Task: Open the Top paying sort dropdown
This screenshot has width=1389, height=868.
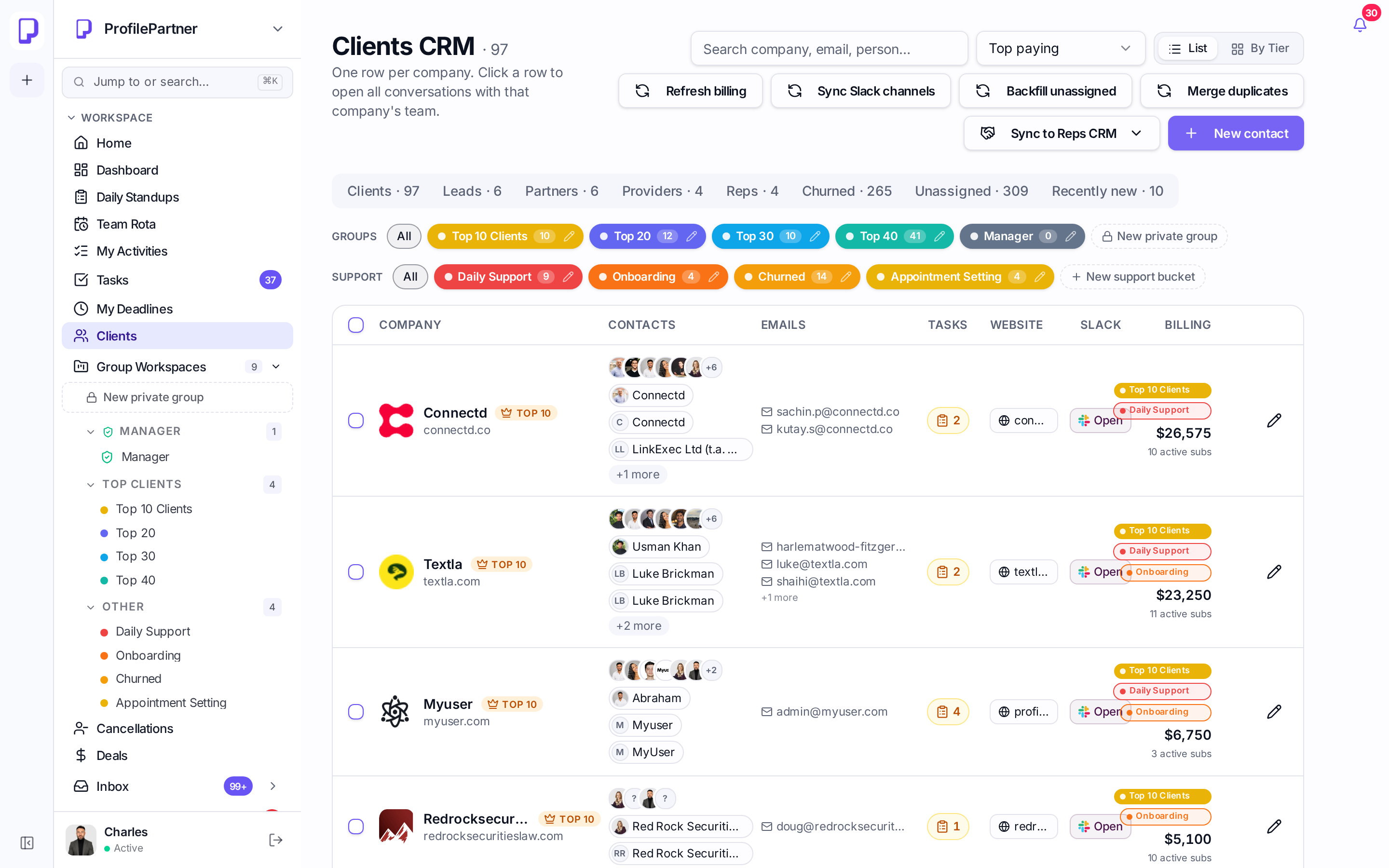Action: (1060, 48)
